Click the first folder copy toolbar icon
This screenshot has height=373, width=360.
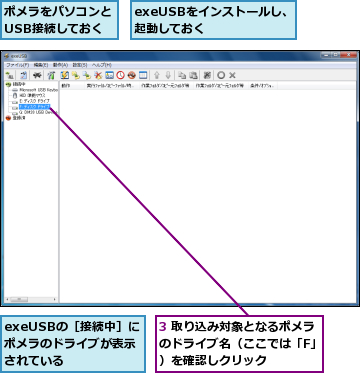pos(76,75)
